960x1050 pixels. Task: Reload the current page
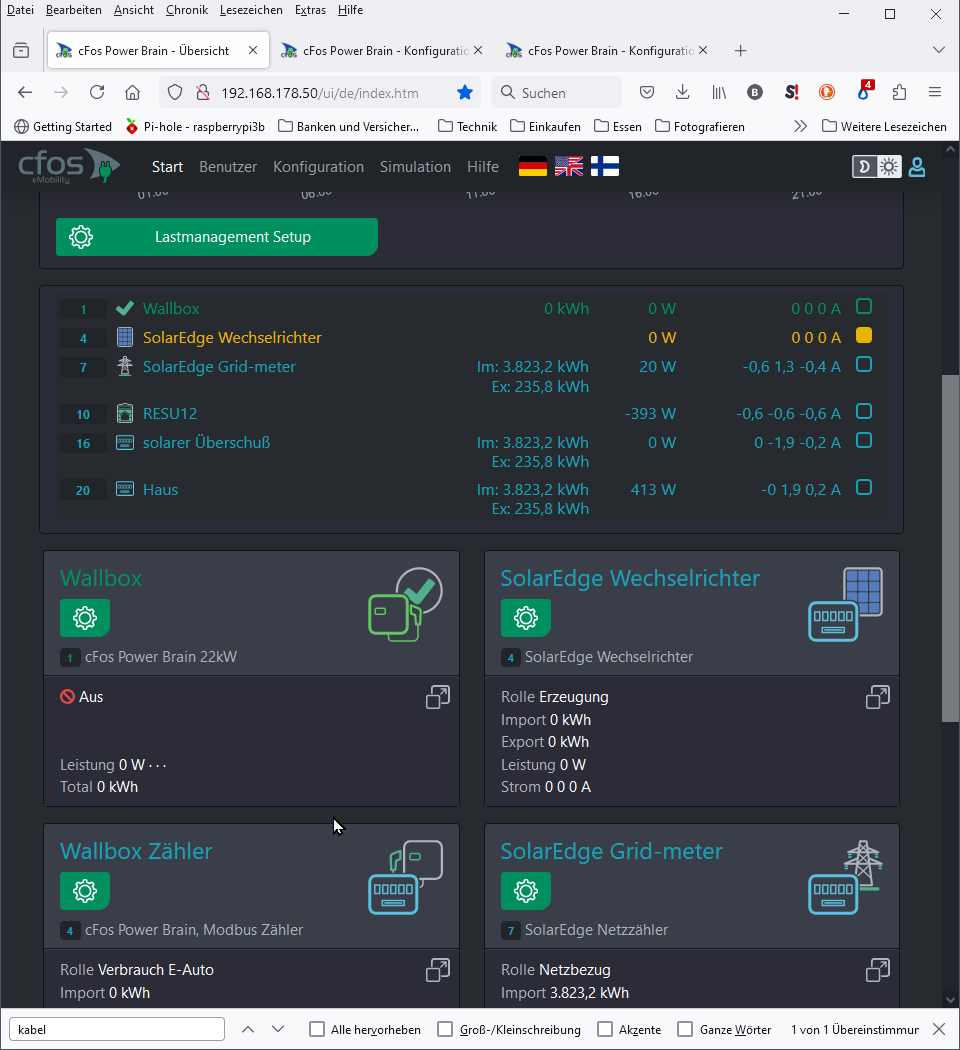97,92
